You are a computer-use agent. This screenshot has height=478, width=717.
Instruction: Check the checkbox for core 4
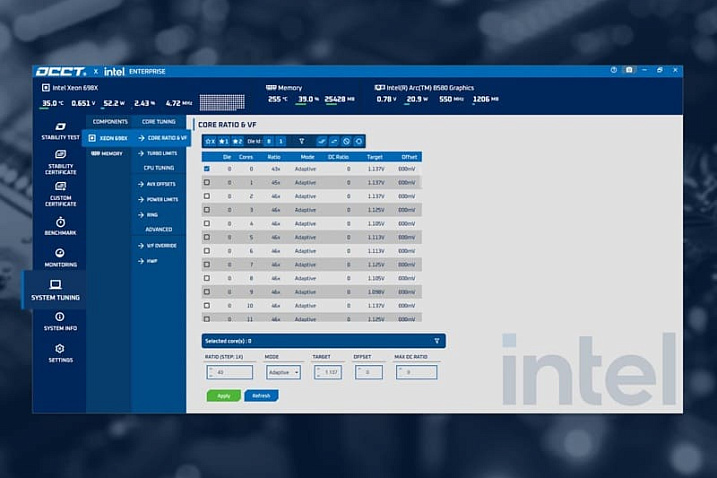click(207, 224)
